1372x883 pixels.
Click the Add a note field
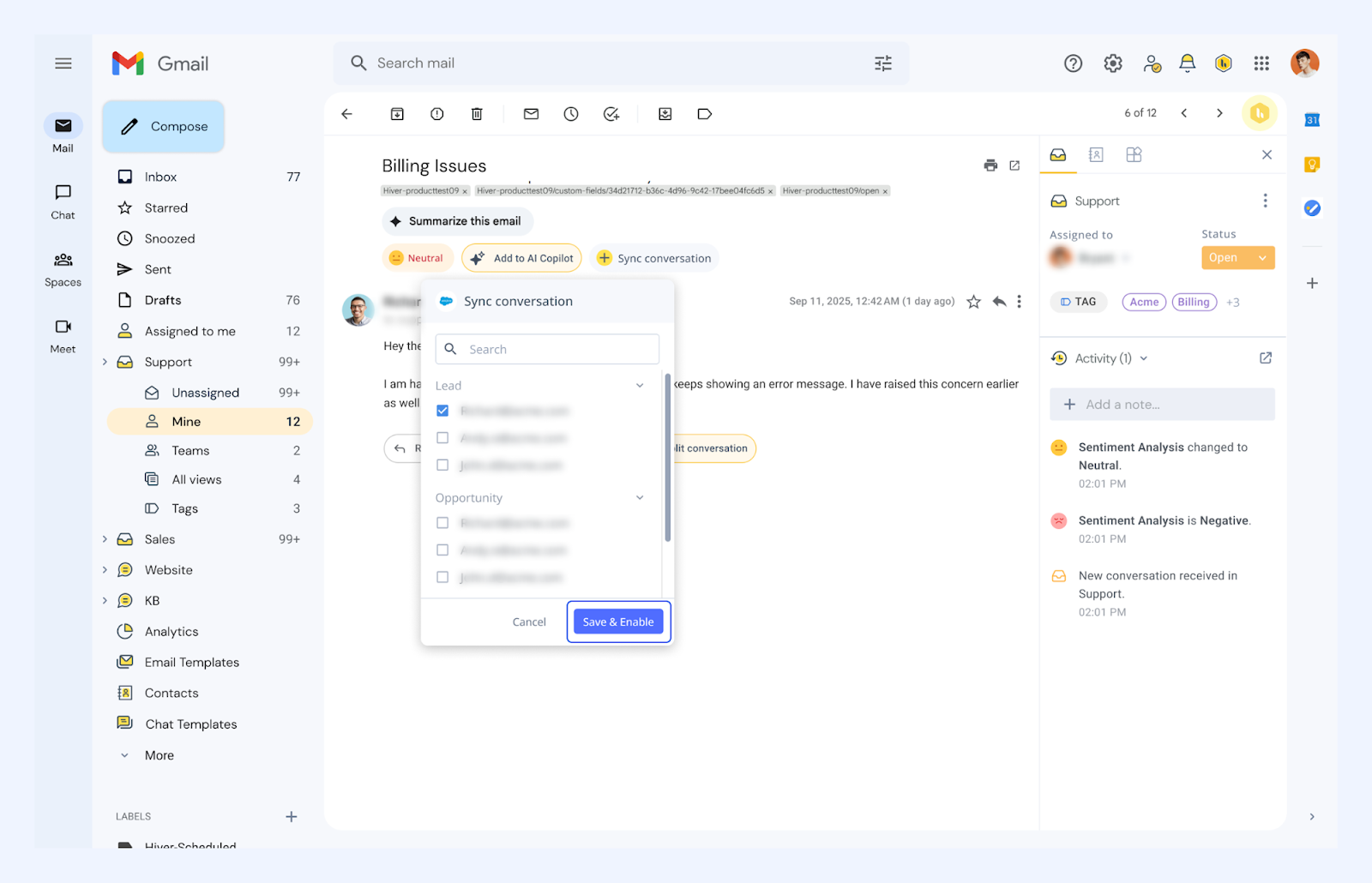(x=1162, y=405)
